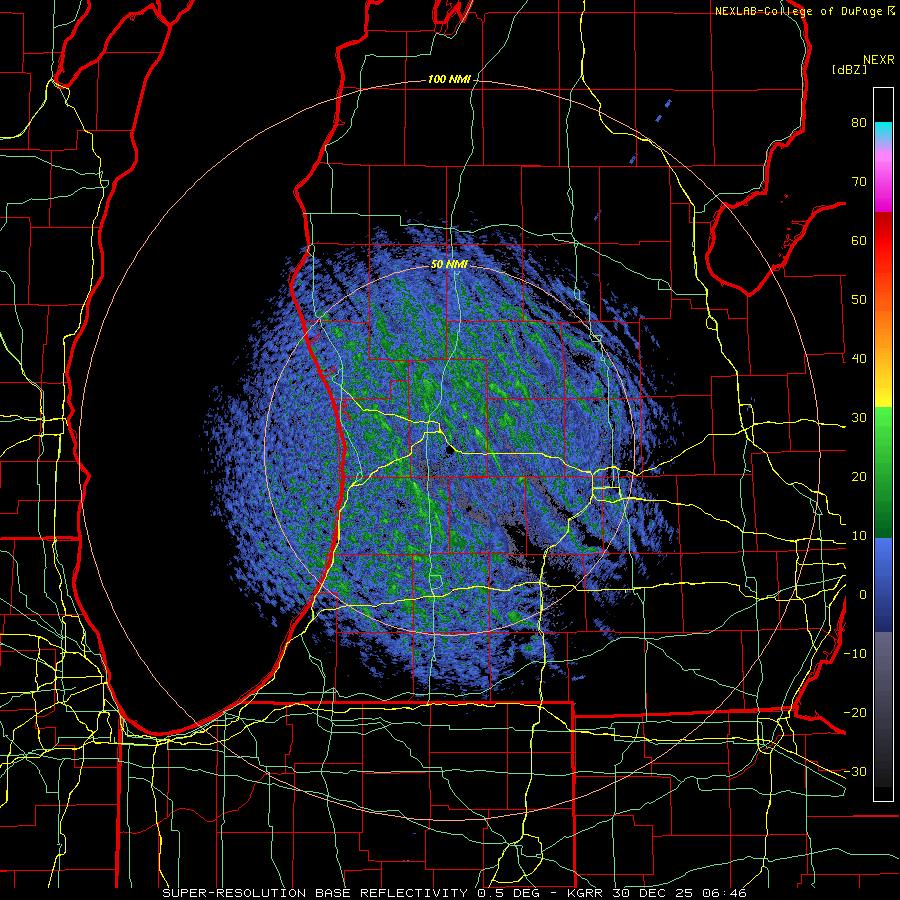Image resolution: width=900 pixels, height=900 pixels.
Task: Click the -30 dBZ scale value
Action: 855,771
